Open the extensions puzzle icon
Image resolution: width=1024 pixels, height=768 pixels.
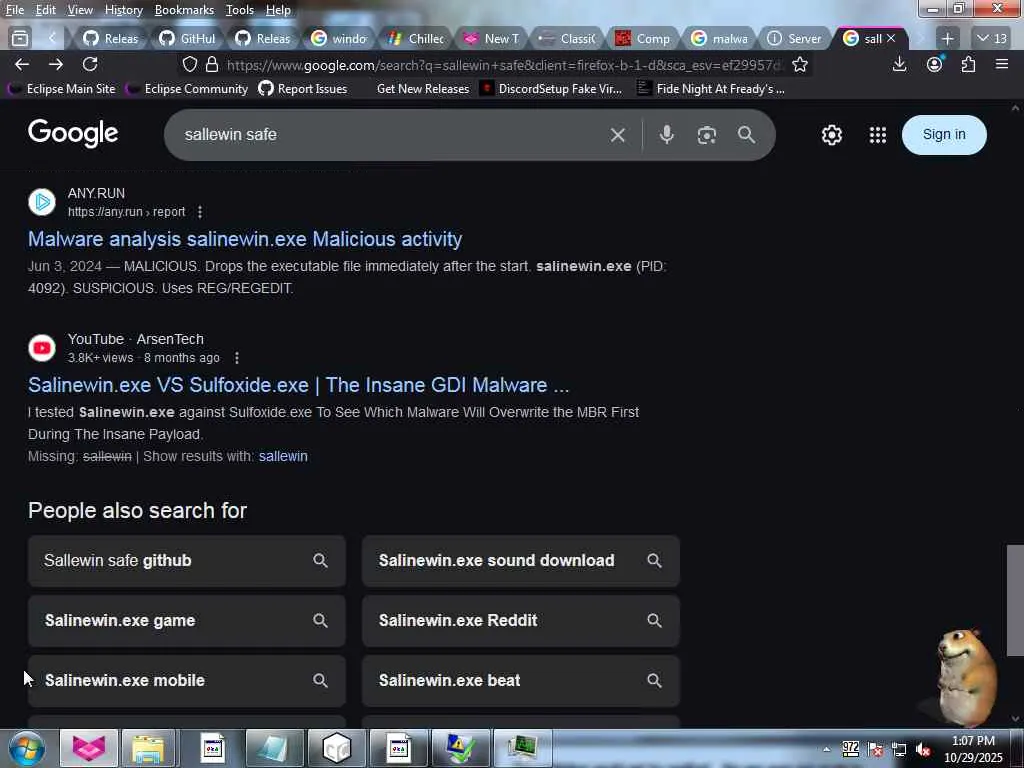(968, 64)
